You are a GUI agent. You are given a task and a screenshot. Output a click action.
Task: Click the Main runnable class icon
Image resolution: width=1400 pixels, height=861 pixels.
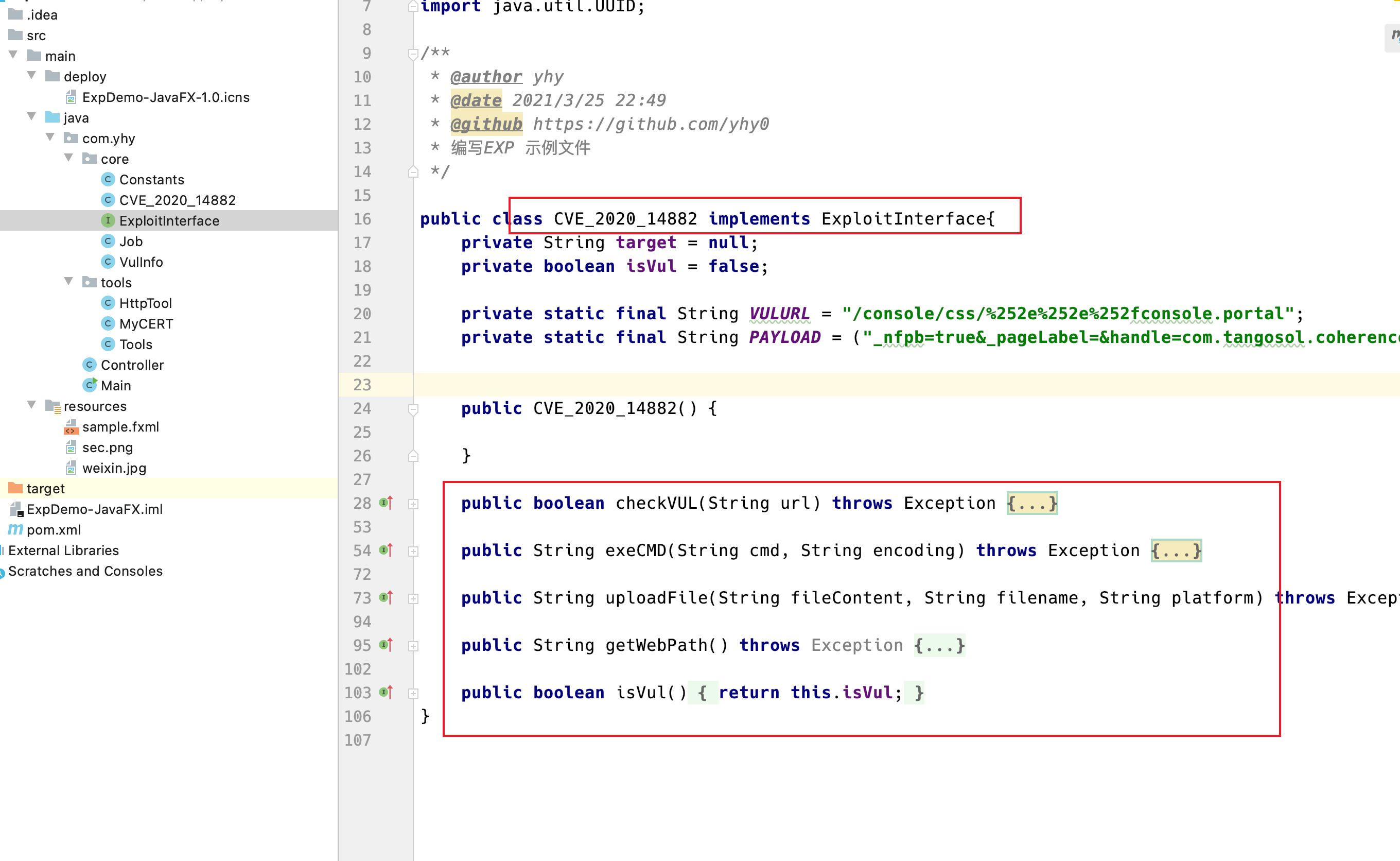[90, 386]
